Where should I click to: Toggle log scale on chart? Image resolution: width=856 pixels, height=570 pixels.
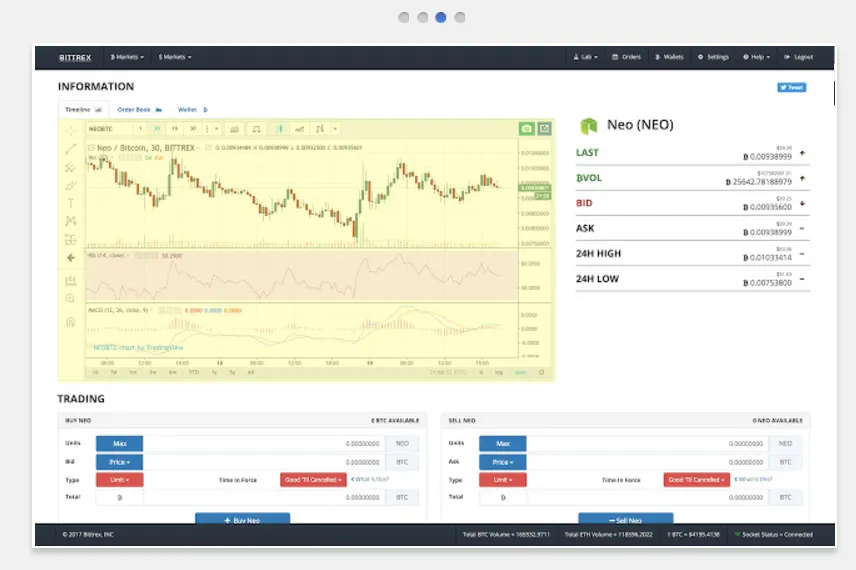click(498, 372)
